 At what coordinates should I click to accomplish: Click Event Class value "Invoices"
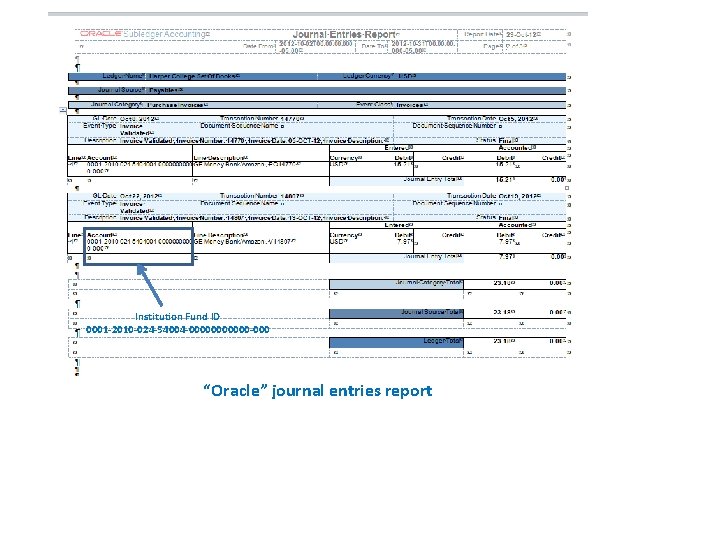click(x=412, y=105)
